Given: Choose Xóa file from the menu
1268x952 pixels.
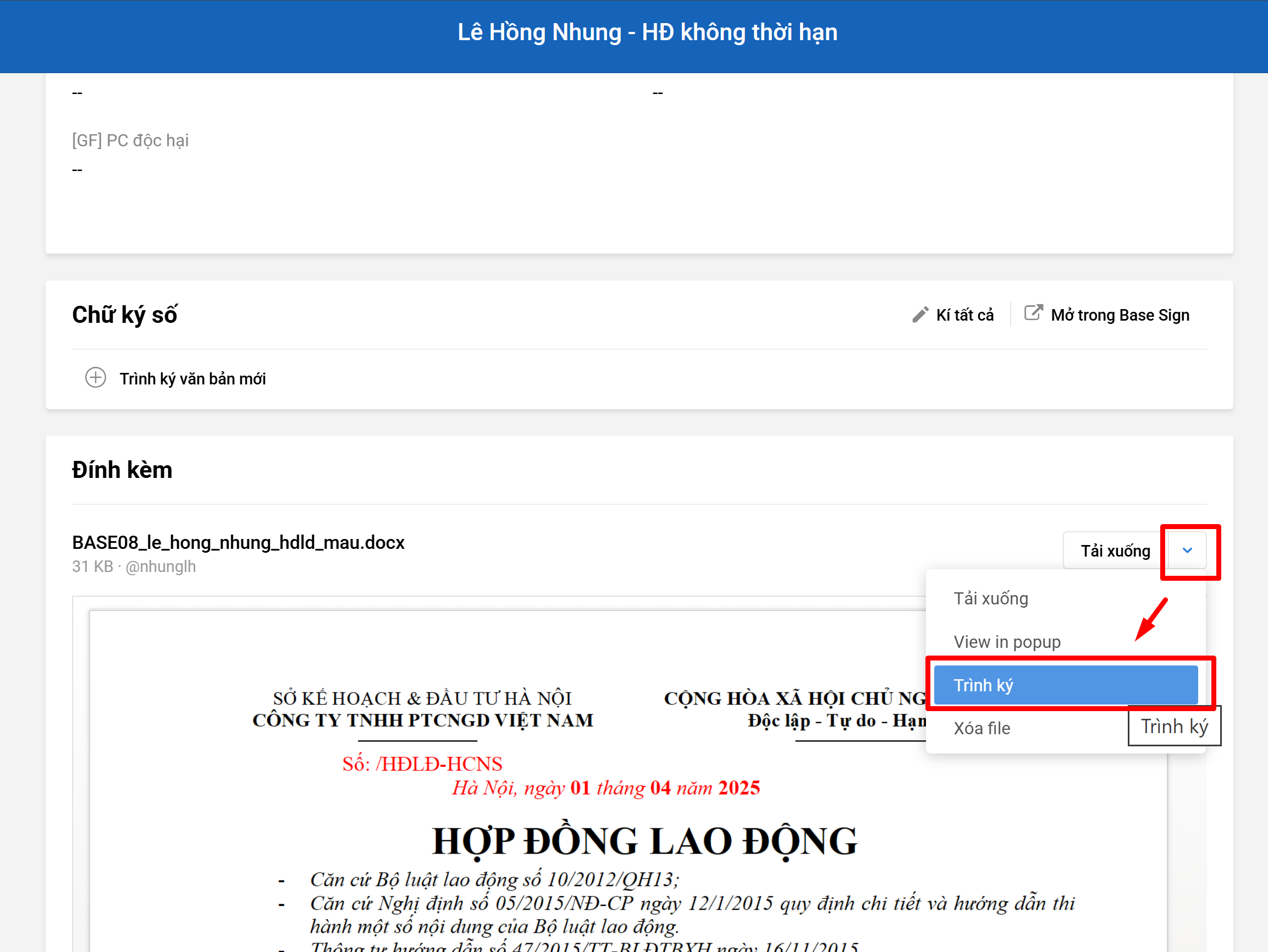Looking at the screenshot, I should click(982, 728).
